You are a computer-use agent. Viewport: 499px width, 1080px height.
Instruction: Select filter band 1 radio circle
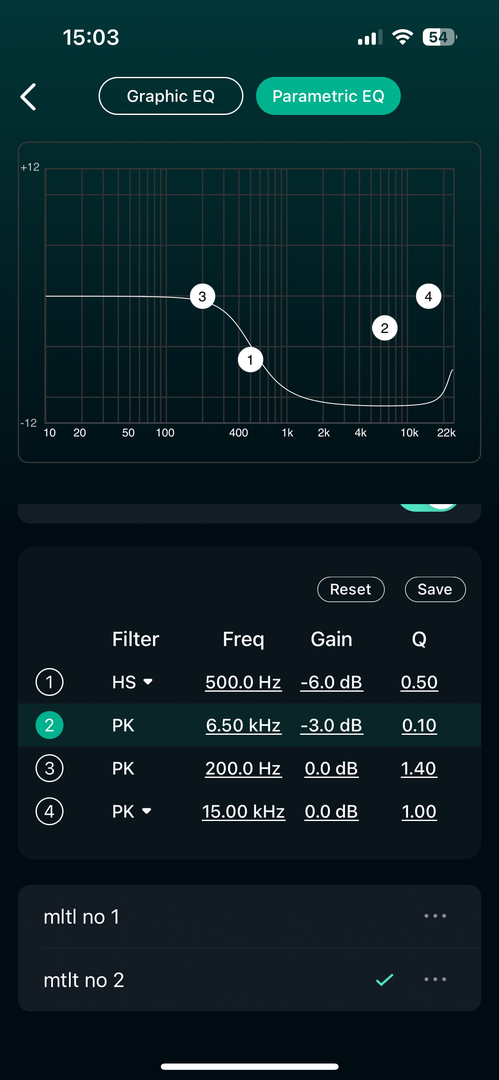[49, 683]
